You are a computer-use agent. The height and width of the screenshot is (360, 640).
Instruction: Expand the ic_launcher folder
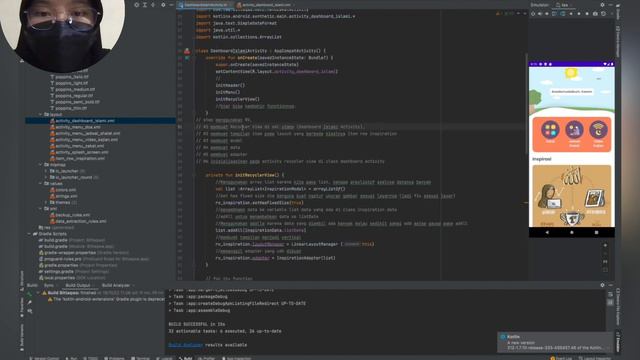point(46,171)
